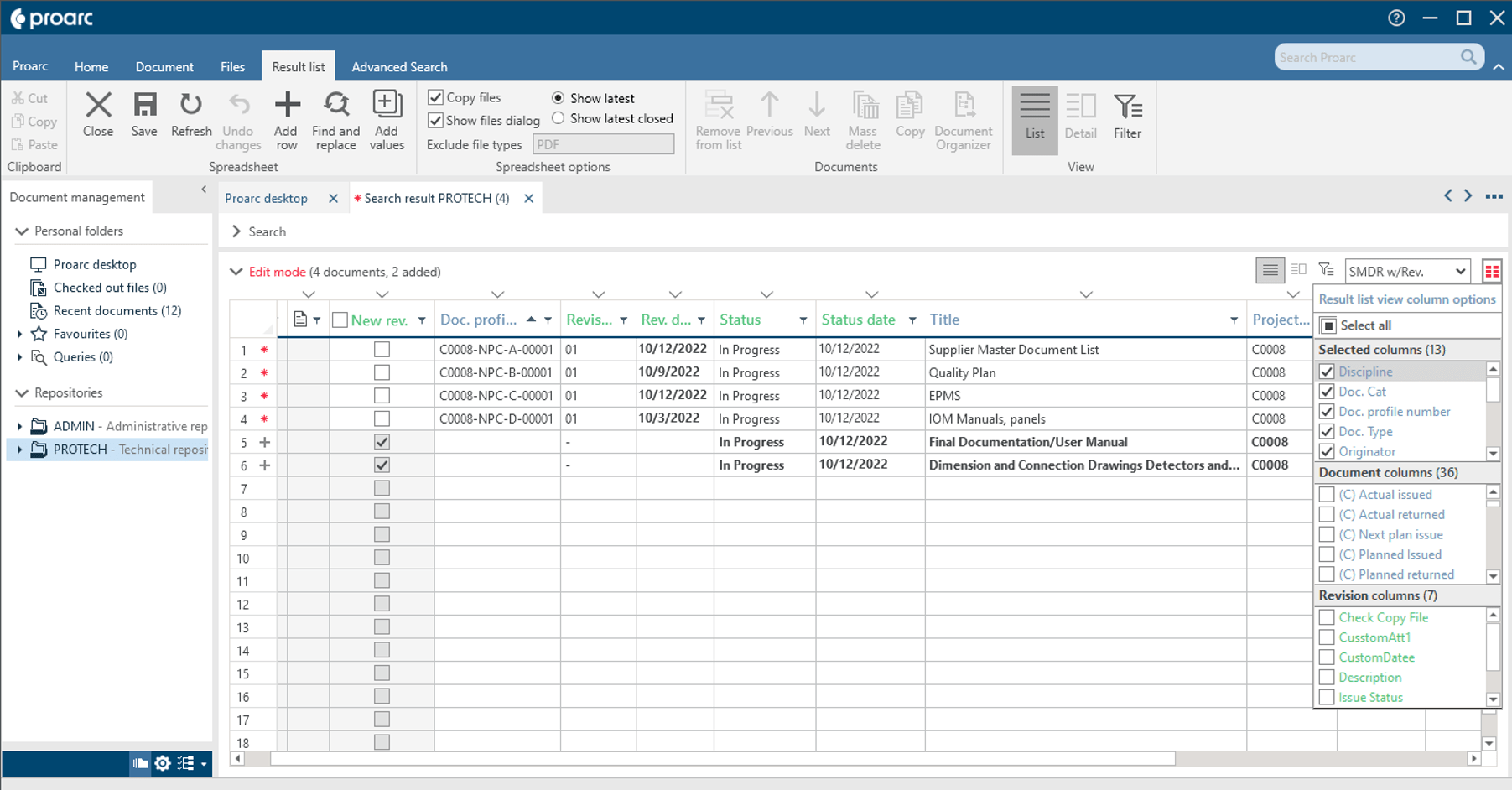Click the horizontal scrollbar under the grid
The height and width of the screenshot is (790, 1512).
tap(722, 758)
